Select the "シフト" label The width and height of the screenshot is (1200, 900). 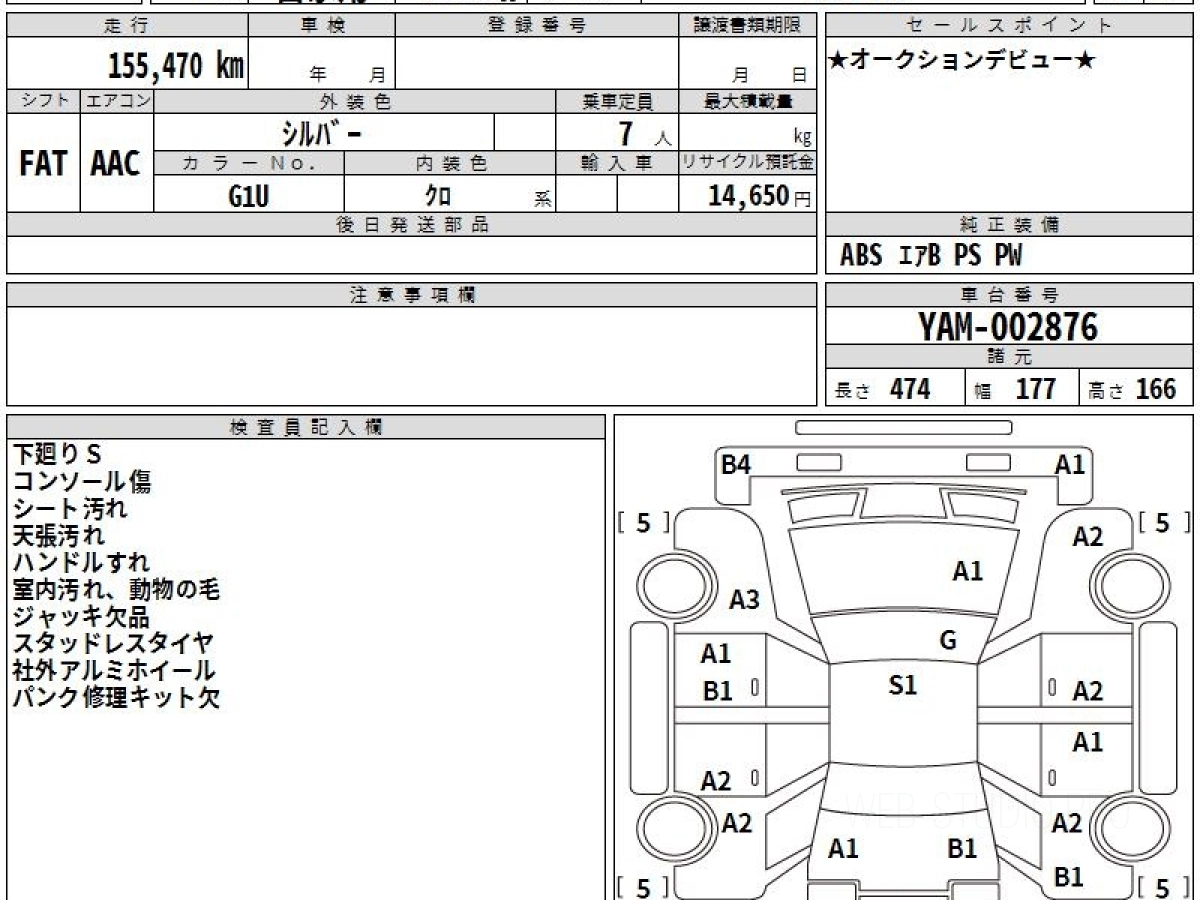pos(43,101)
